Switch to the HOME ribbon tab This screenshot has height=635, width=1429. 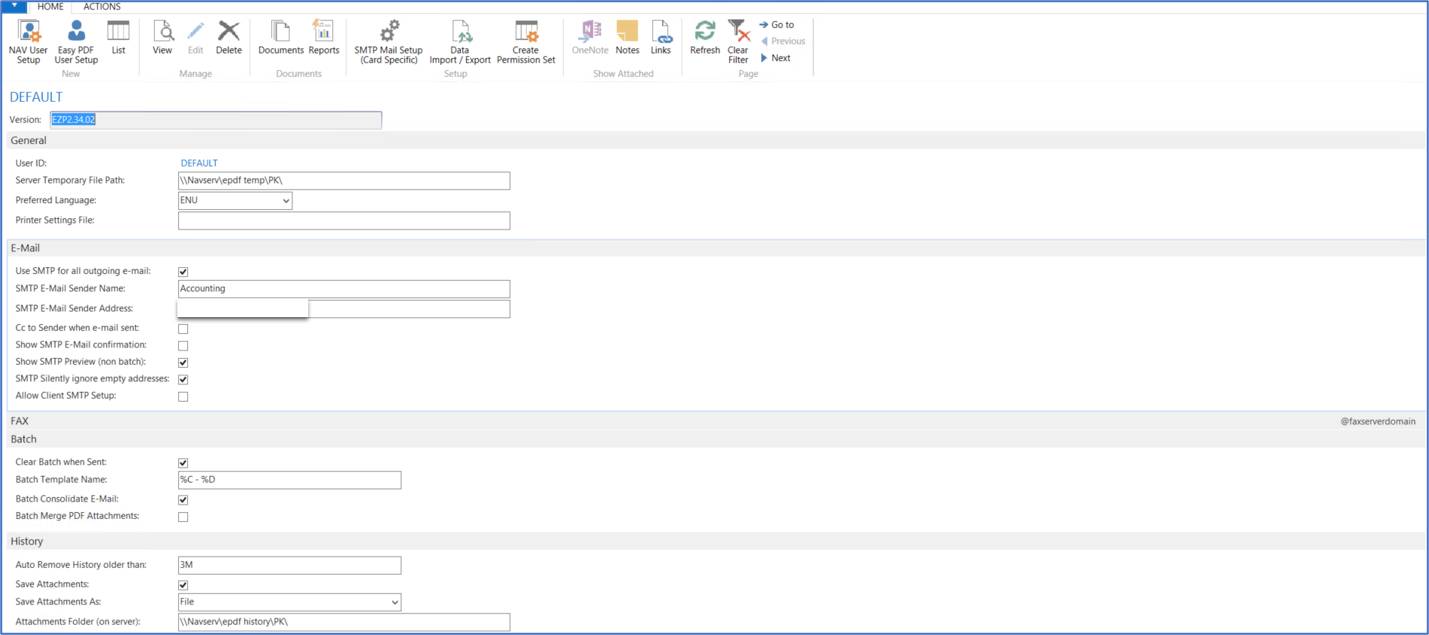coord(50,7)
